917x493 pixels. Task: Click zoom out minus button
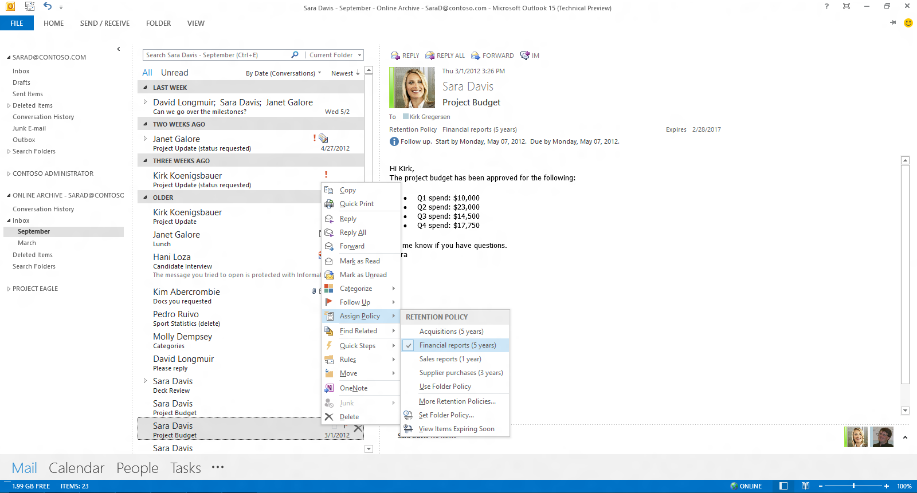pyautogui.click(x=821, y=486)
